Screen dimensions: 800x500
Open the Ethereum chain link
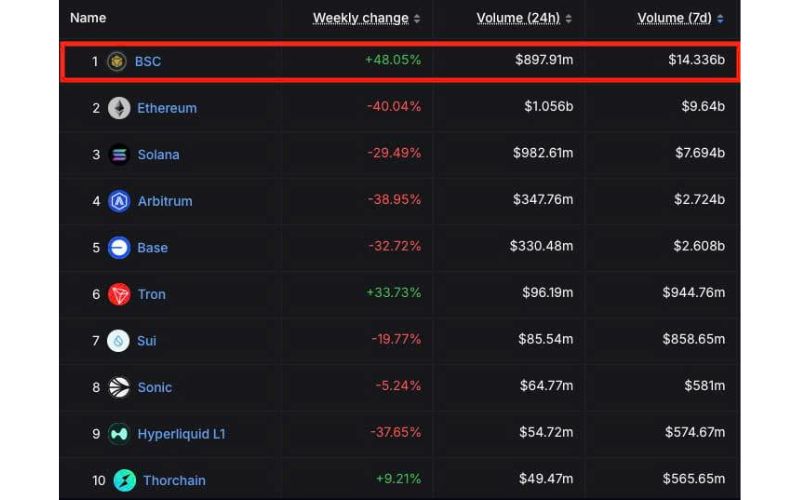[x=167, y=108]
